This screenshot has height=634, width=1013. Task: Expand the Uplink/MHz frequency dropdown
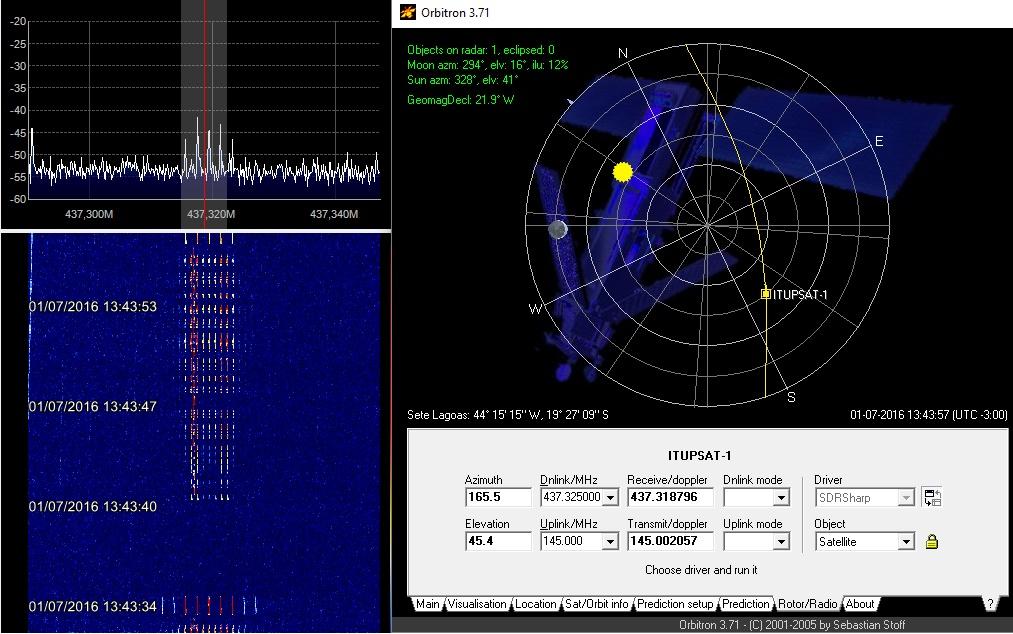pyautogui.click(x=610, y=542)
